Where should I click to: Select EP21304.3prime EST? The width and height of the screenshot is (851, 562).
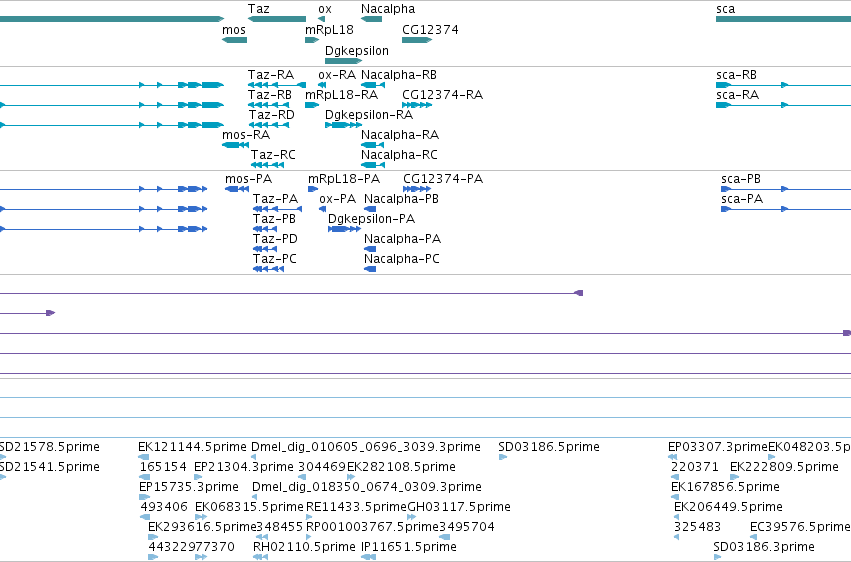tap(198, 477)
